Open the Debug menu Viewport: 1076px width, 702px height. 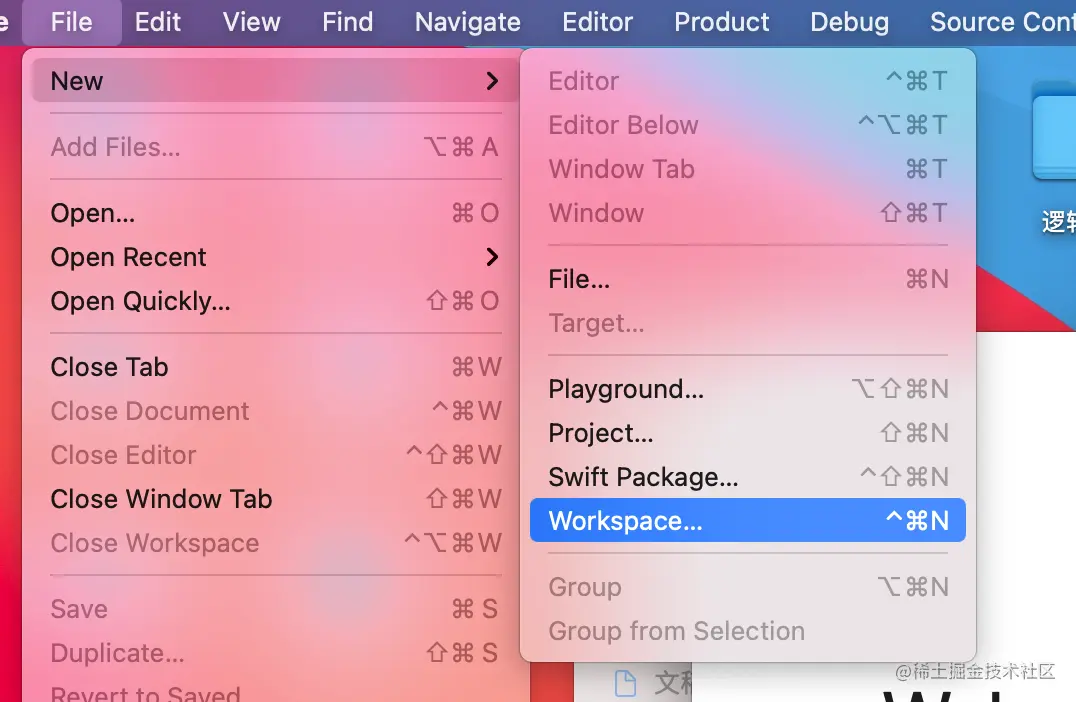[x=850, y=22]
